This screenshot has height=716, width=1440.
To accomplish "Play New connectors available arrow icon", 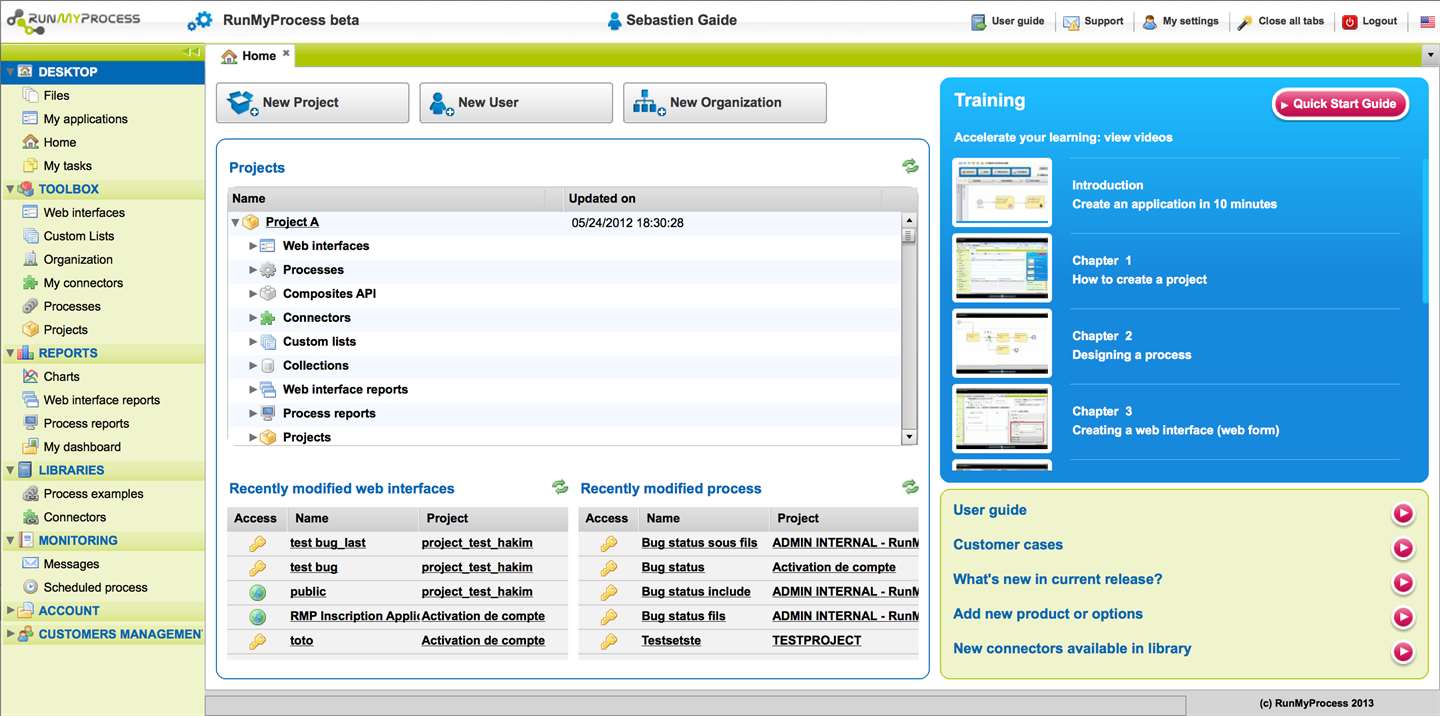I will click(x=1403, y=652).
